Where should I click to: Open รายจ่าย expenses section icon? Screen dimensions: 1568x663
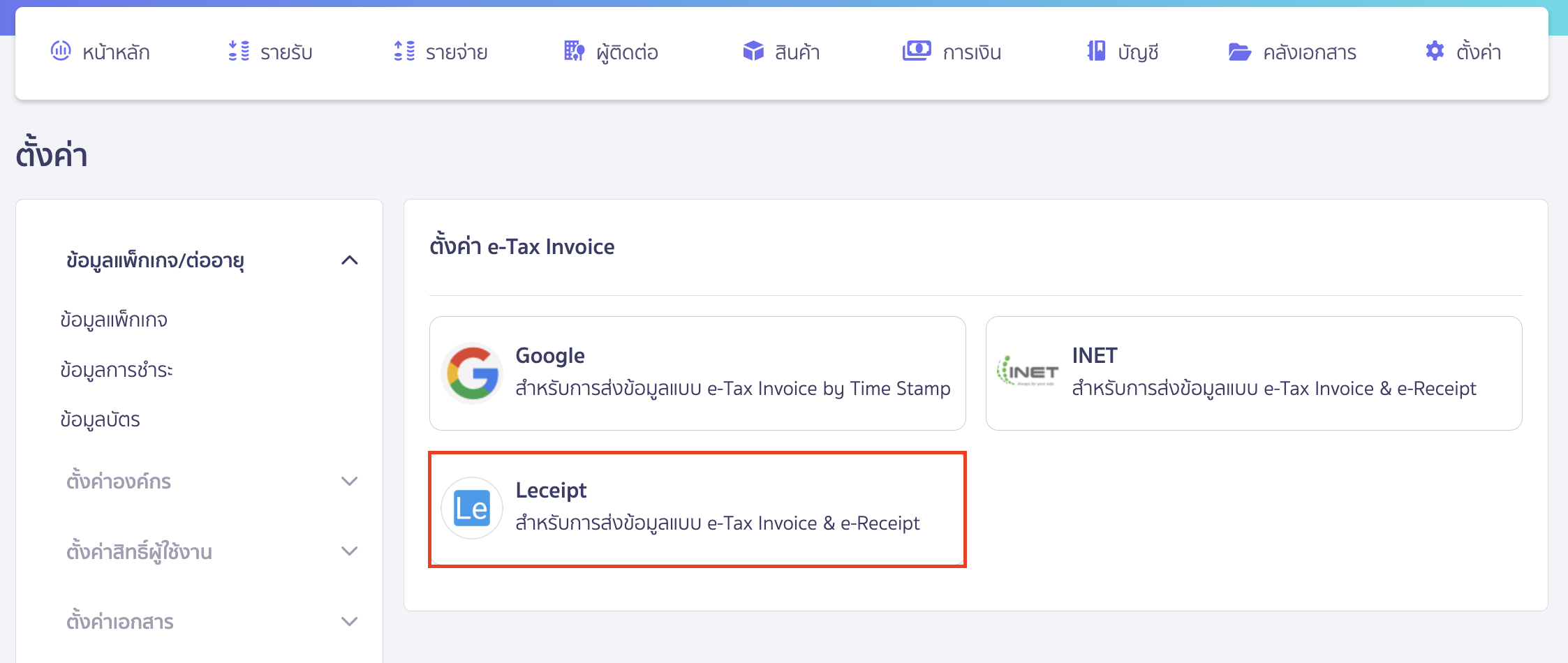[403, 51]
